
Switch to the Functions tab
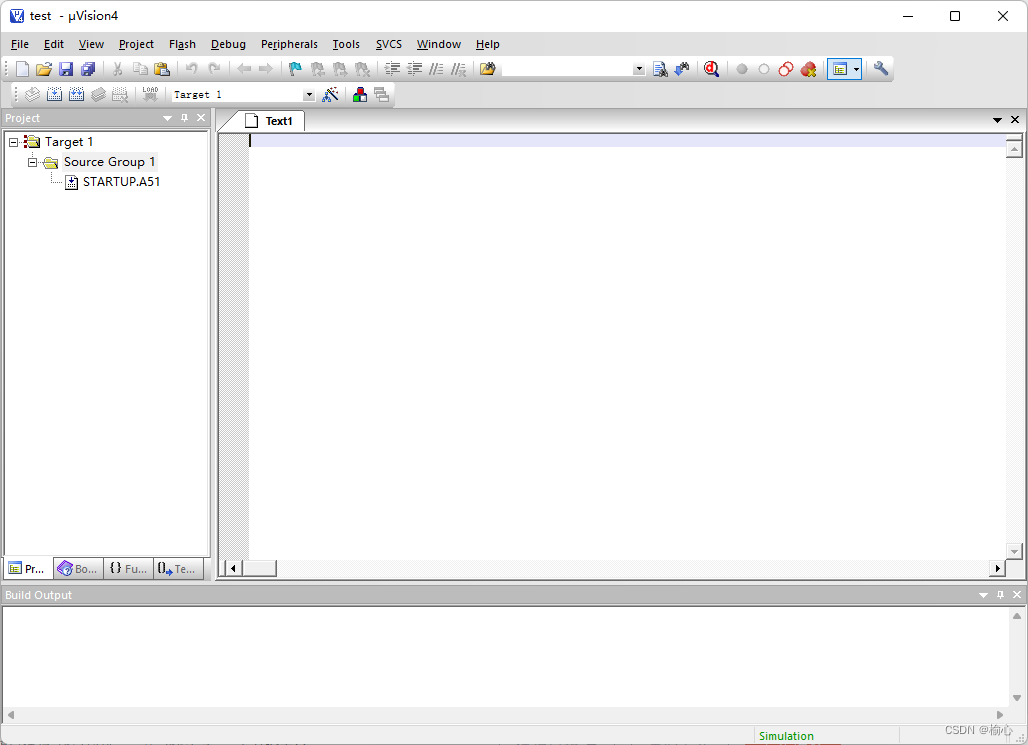click(128, 569)
